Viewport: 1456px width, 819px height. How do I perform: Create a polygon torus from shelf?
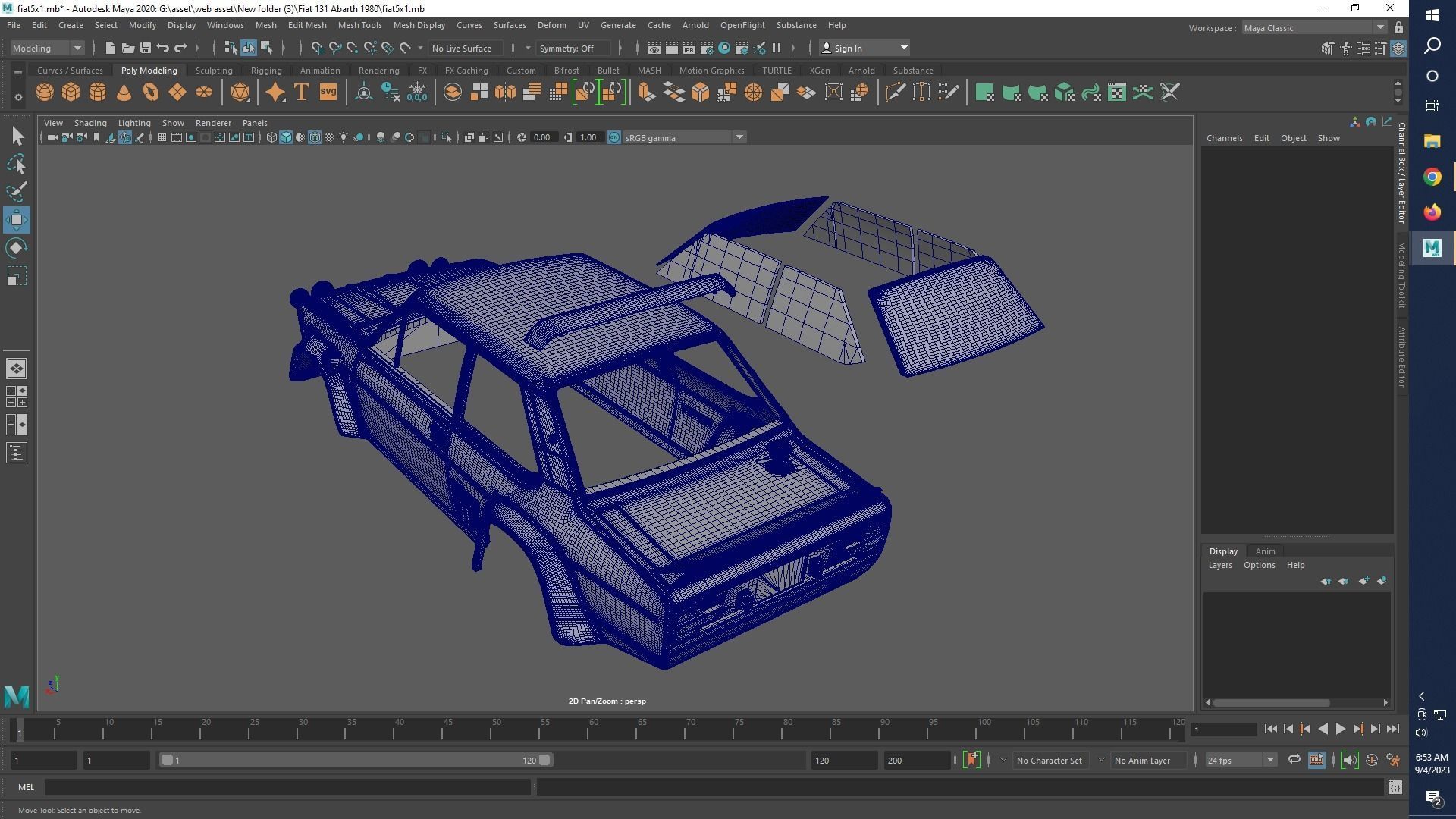point(151,93)
